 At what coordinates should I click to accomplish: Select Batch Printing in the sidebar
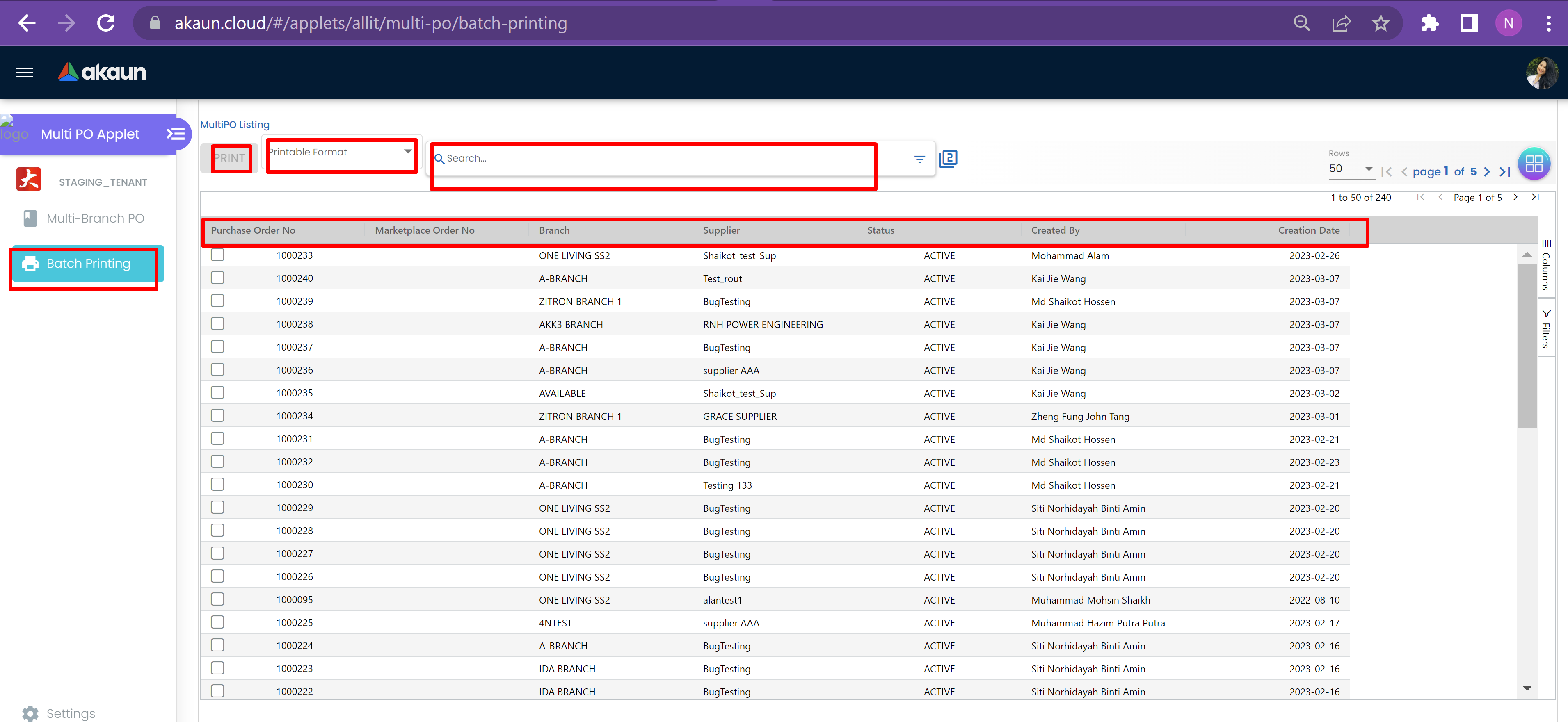point(88,263)
